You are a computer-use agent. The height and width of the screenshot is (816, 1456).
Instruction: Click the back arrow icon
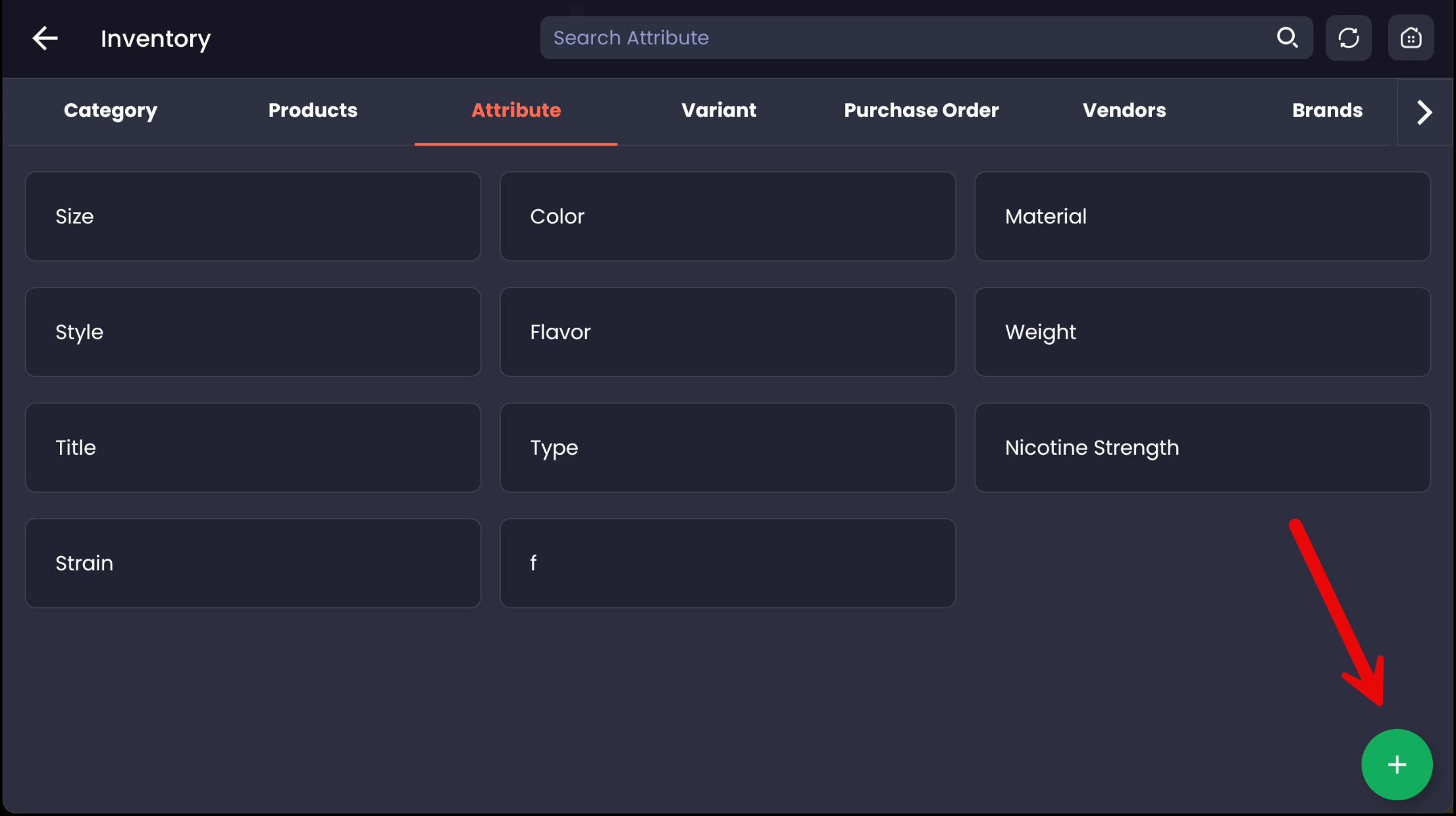point(45,38)
